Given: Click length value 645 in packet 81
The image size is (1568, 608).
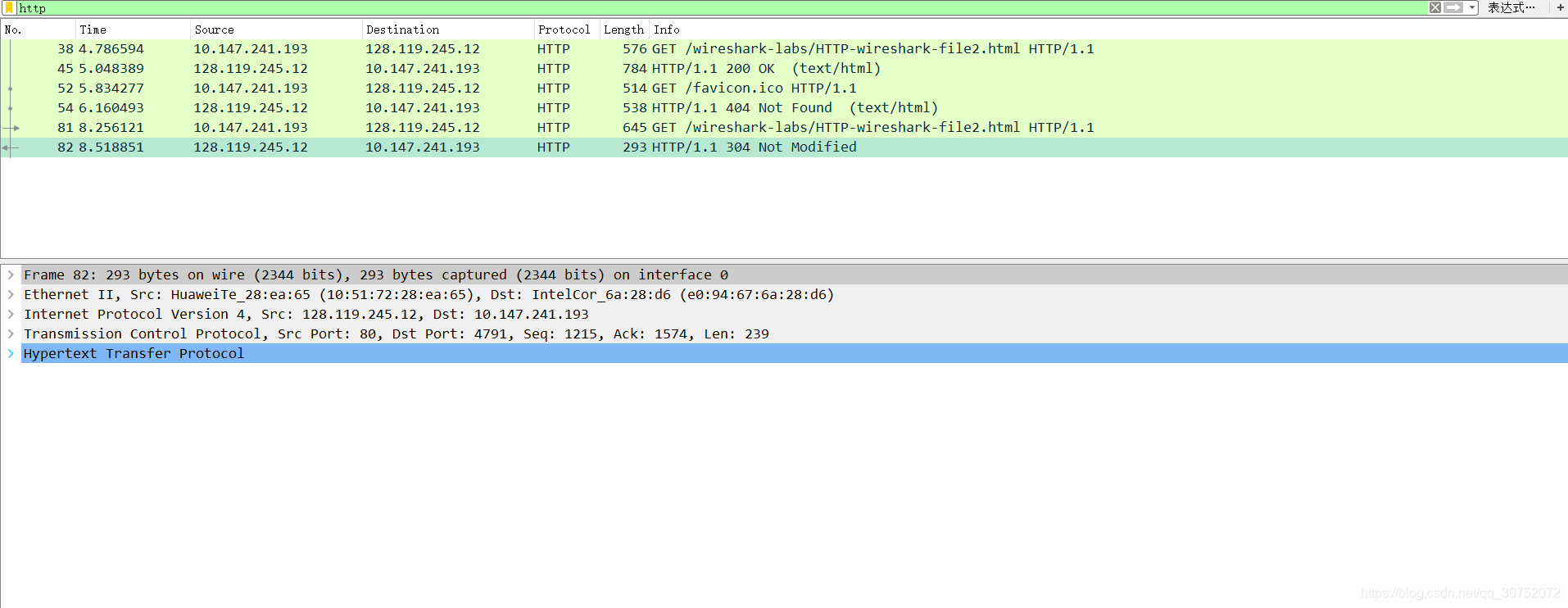Looking at the screenshot, I should tap(635, 128).
